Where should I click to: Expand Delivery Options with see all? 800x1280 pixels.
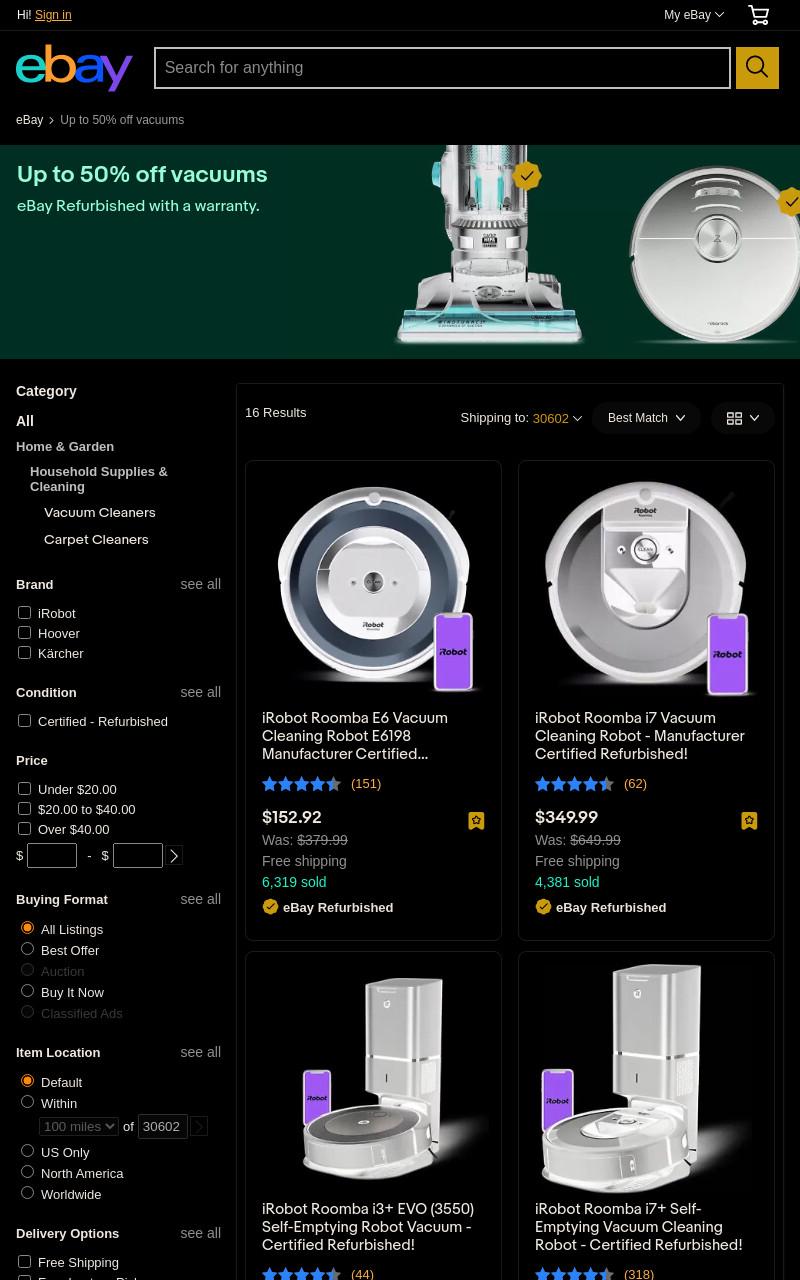(x=200, y=1233)
